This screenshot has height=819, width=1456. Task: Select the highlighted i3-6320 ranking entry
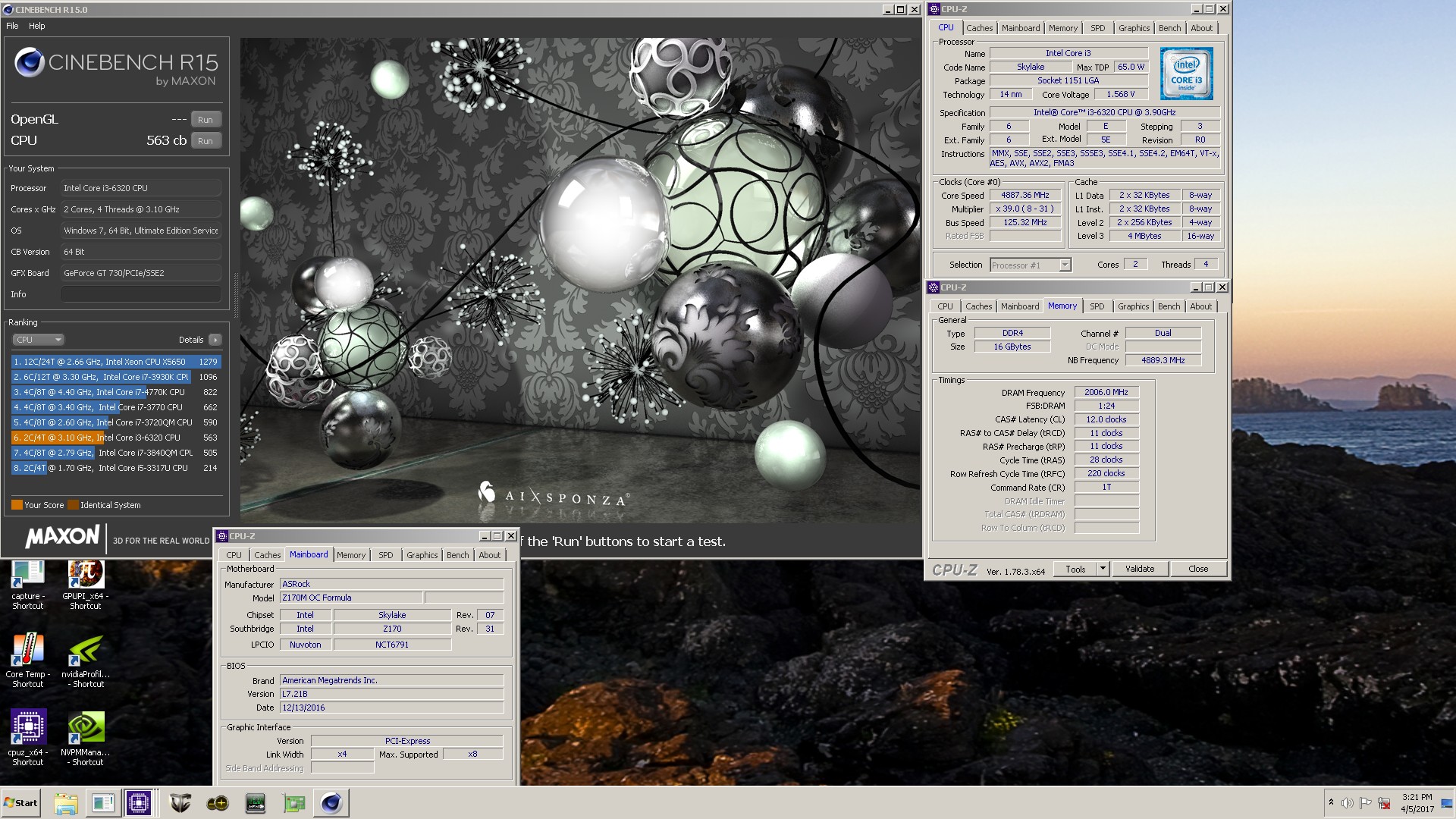pyautogui.click(x=116, y=438)
